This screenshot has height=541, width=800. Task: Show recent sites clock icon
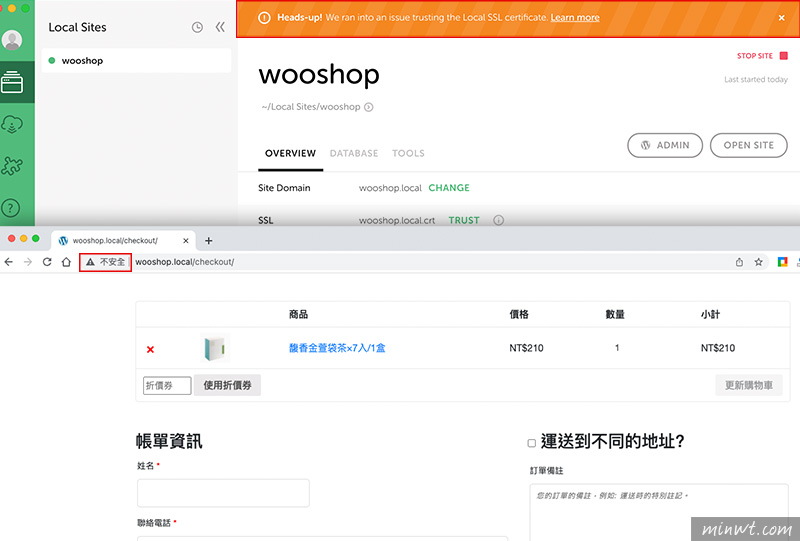pyautogui.click(x=197, y=28)
